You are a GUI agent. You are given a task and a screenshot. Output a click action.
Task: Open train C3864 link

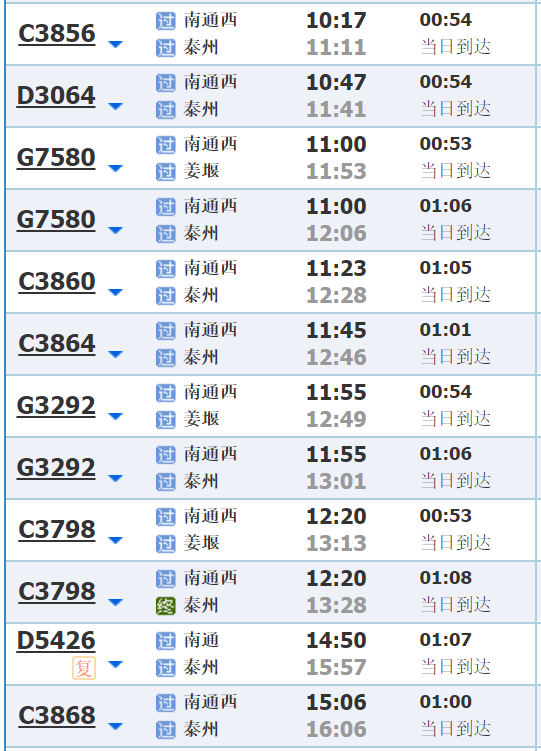(x=57, y=344)
